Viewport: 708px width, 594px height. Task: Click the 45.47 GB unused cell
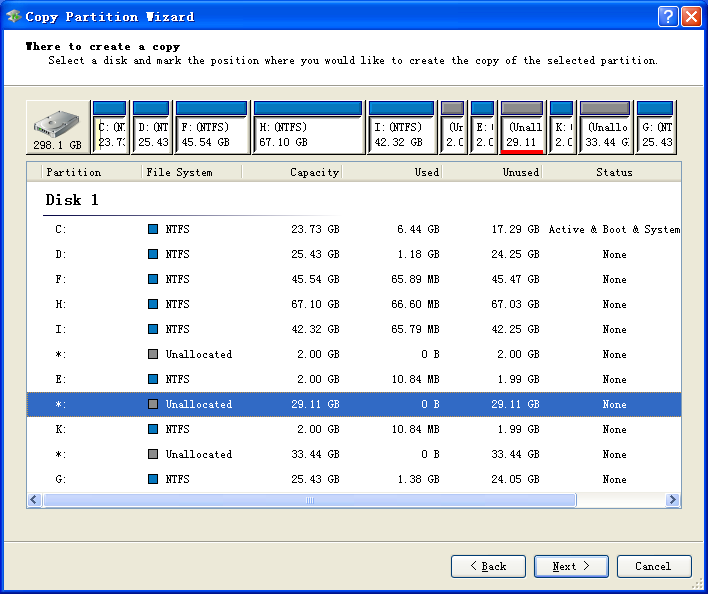point(515,279)
